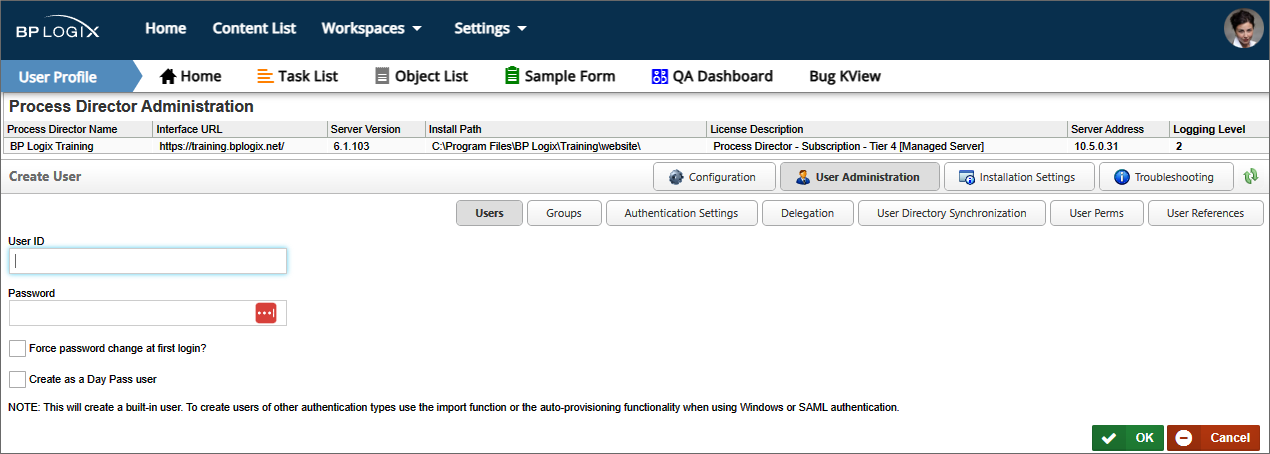Click the BP Logix logo

pyautogui.click(x=57, y=29)
